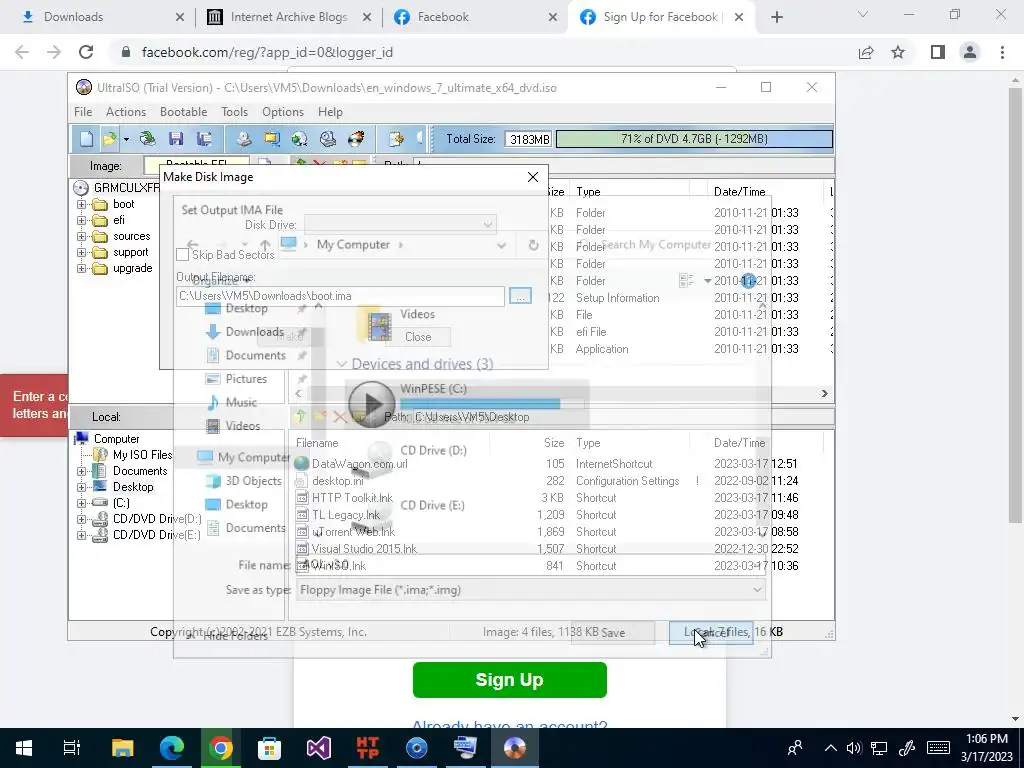Open Microsoft Store from the taskbar
The width and height of the screenshot is (1024, 768).
(x=269, y=748)
